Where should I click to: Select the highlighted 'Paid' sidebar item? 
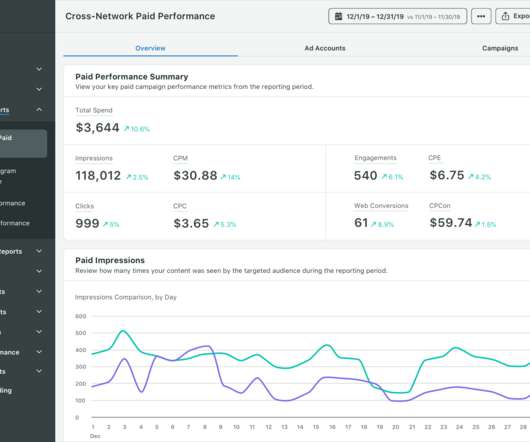pos(23,143)
